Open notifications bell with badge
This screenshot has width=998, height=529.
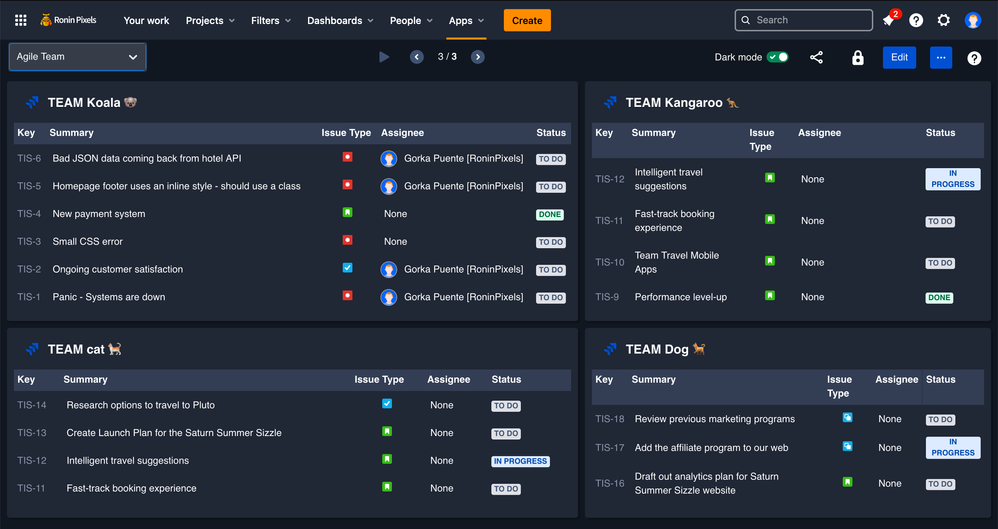[x=889, y=20]
